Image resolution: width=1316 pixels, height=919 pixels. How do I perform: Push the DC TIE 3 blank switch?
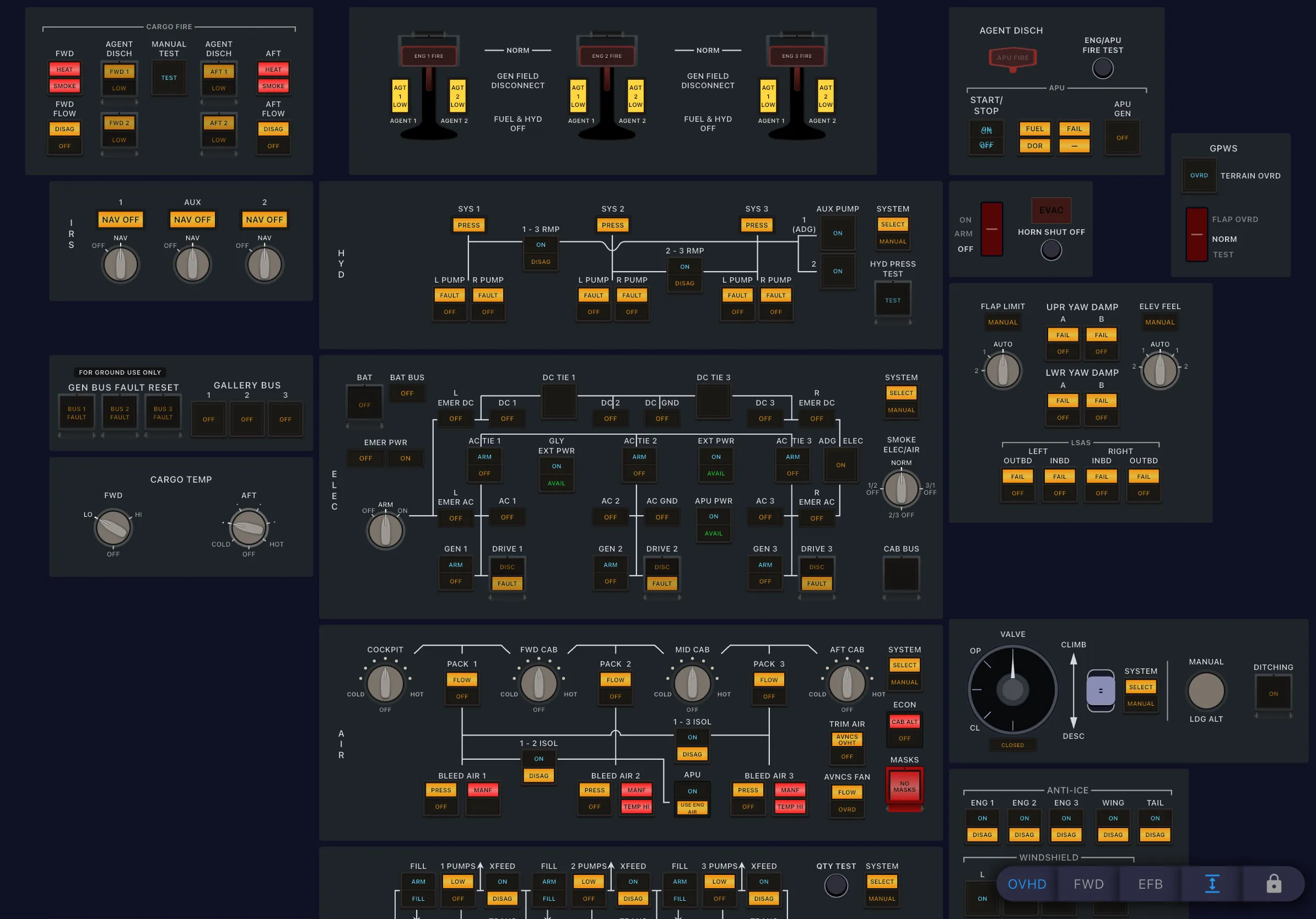[x=713, y=401]
